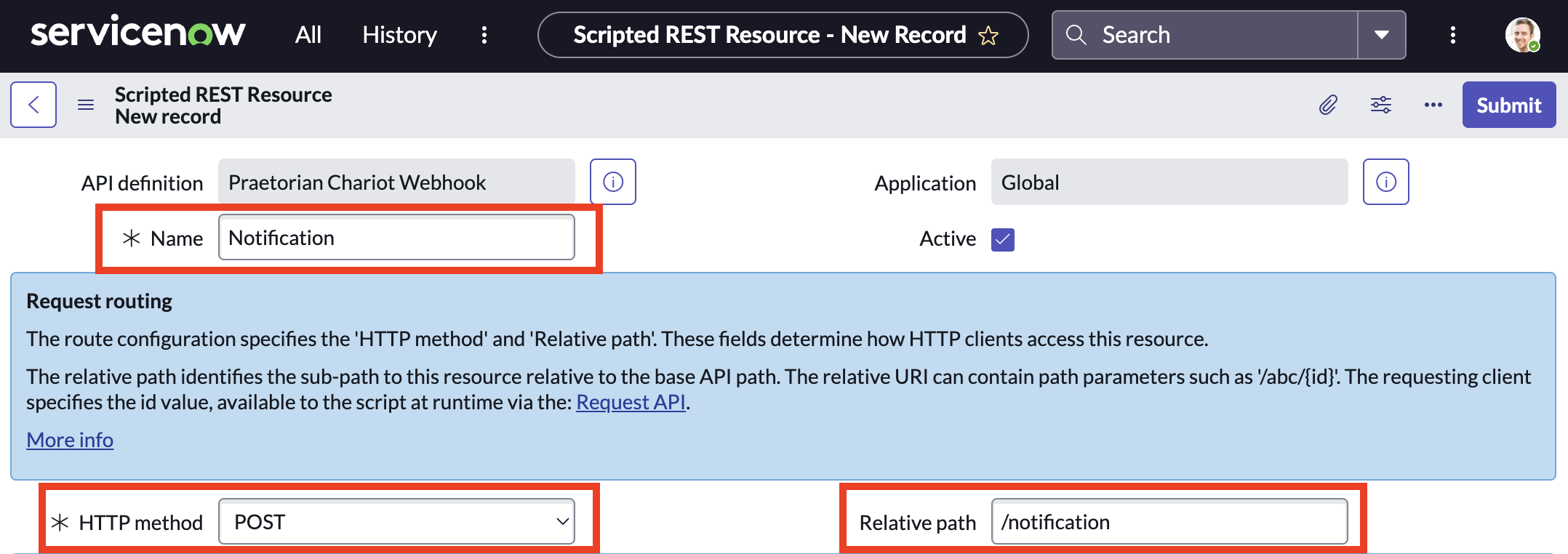Screen dimensions: 1568x554
Task: Preview API definition record info icon
Action: 613,182
